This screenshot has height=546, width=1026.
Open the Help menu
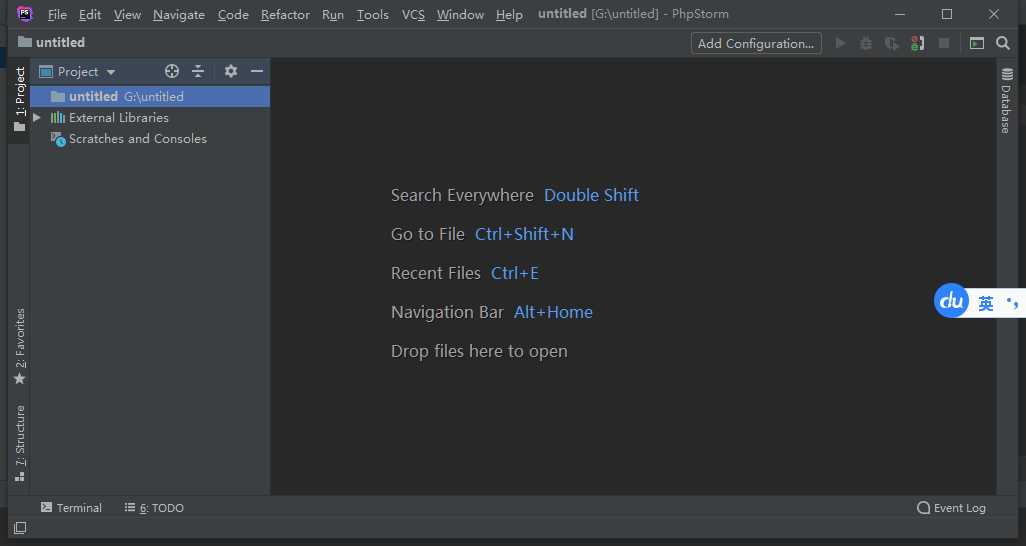point(509,14)
